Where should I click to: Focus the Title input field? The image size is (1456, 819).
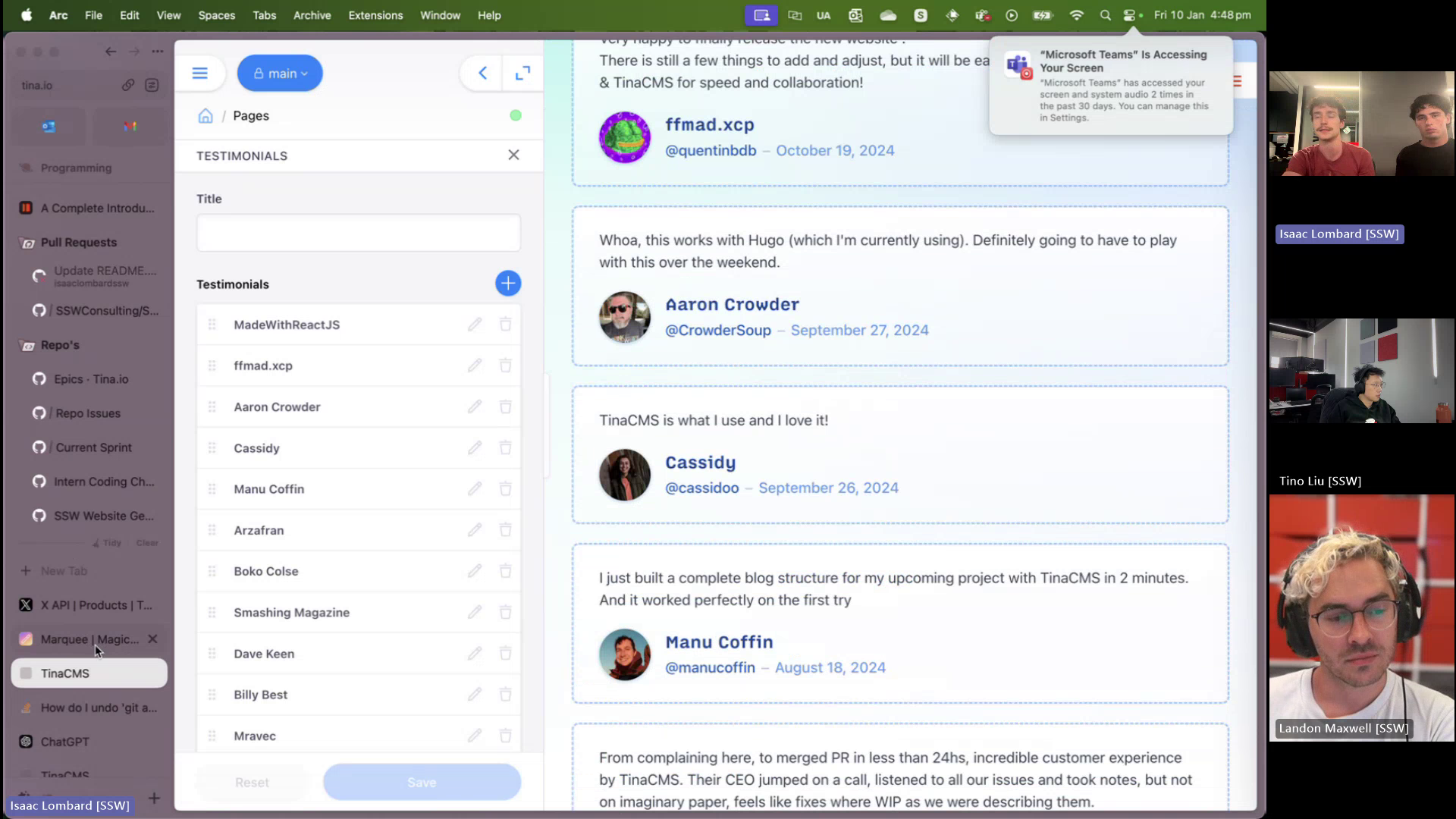click(359, 233)
